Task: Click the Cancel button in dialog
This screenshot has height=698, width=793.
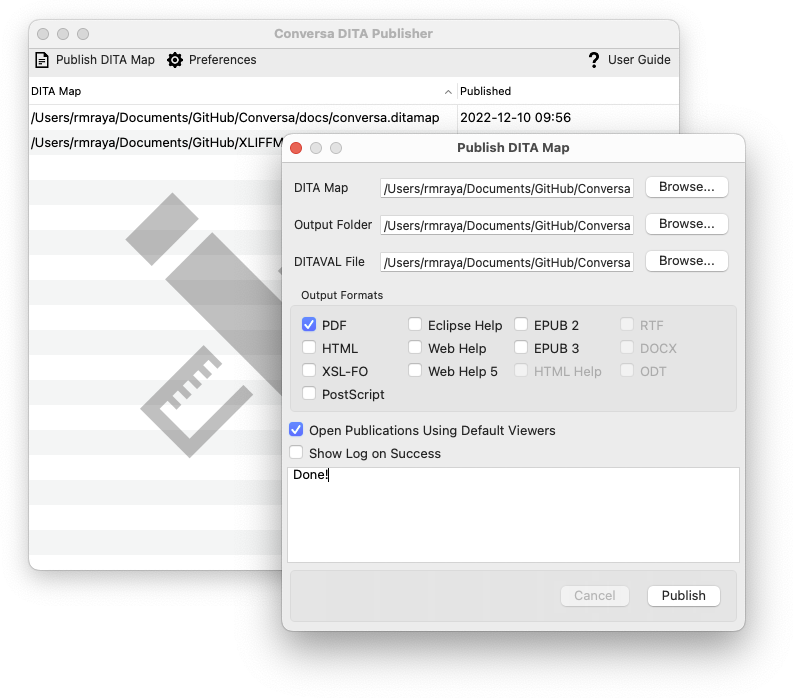Action: tap(595, 596)
